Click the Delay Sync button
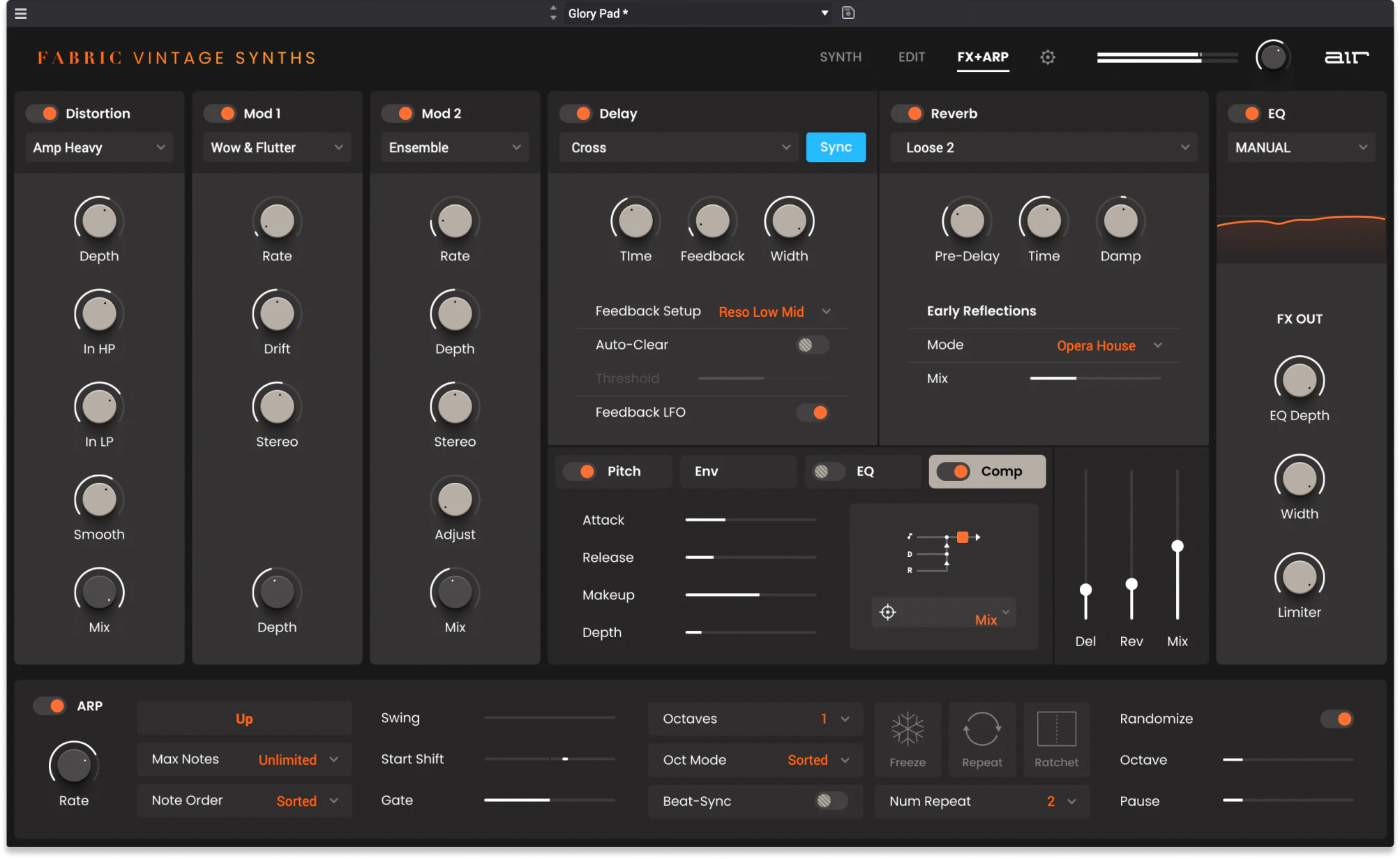Image resolution: width=1400 pixels, height=859 pixels. tap(835, 147)
